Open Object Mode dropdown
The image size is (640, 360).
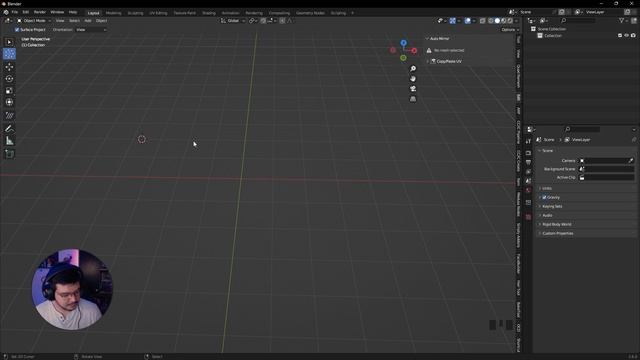point(34,20)
